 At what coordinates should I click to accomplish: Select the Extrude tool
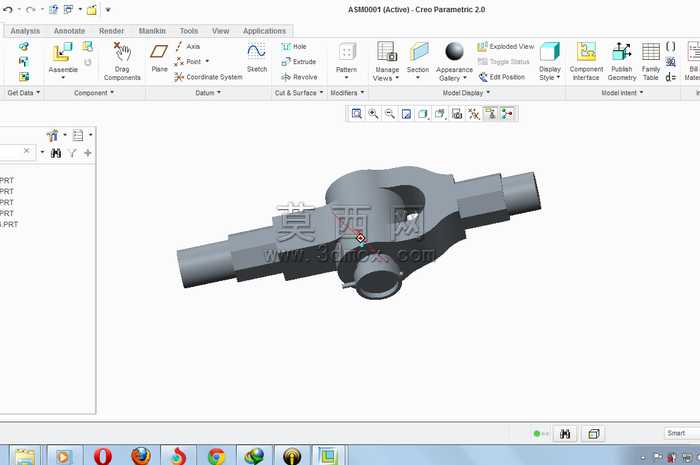point(299,62)
